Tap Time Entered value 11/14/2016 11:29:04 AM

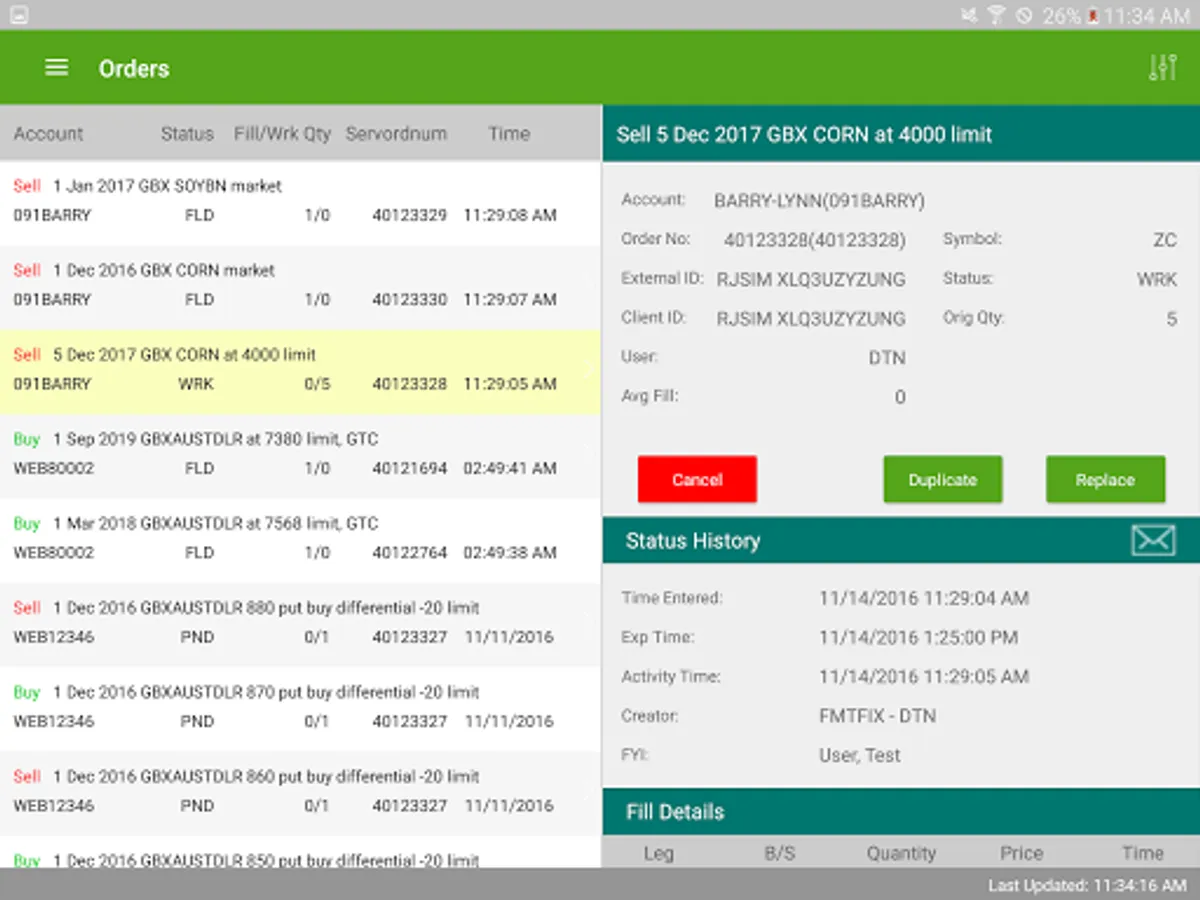point(924,599)
